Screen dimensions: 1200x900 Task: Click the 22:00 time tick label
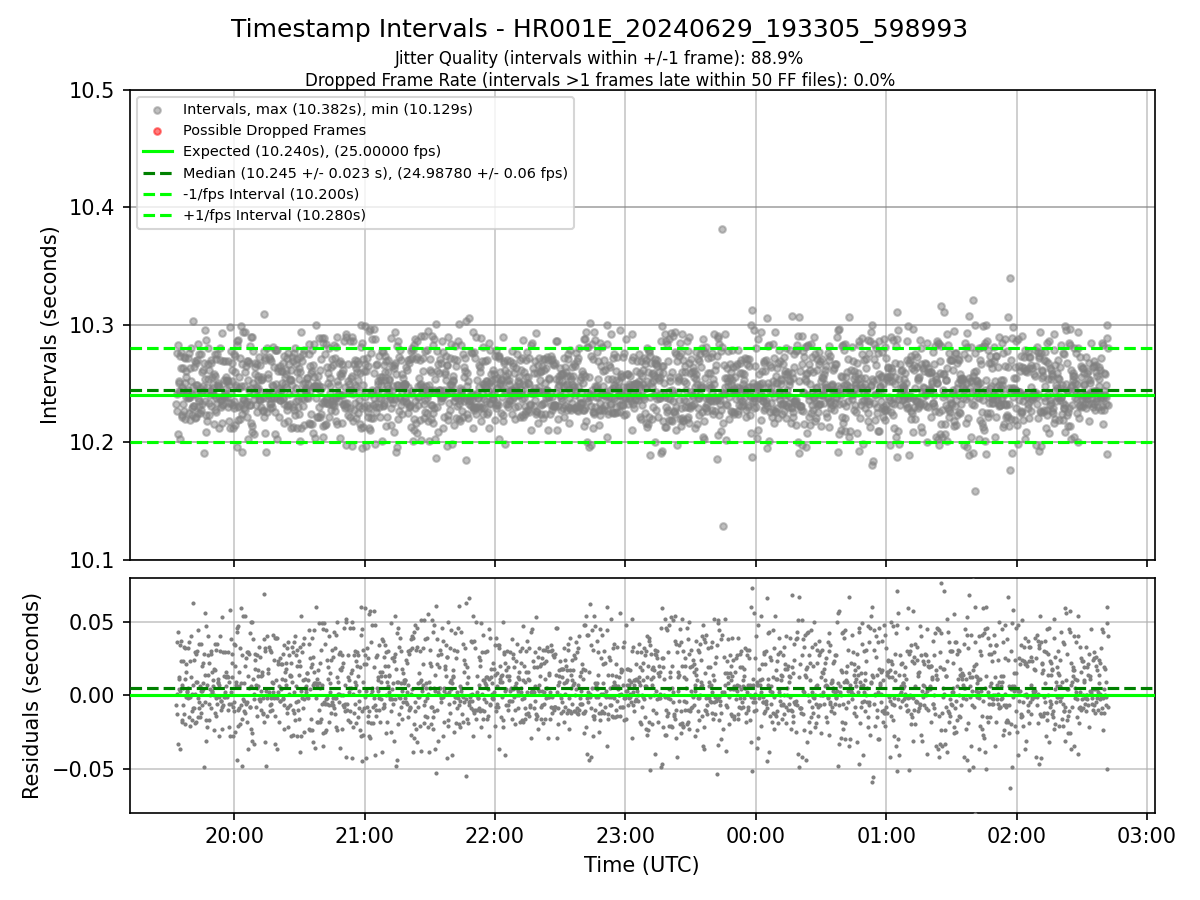(x=494, y=837)
